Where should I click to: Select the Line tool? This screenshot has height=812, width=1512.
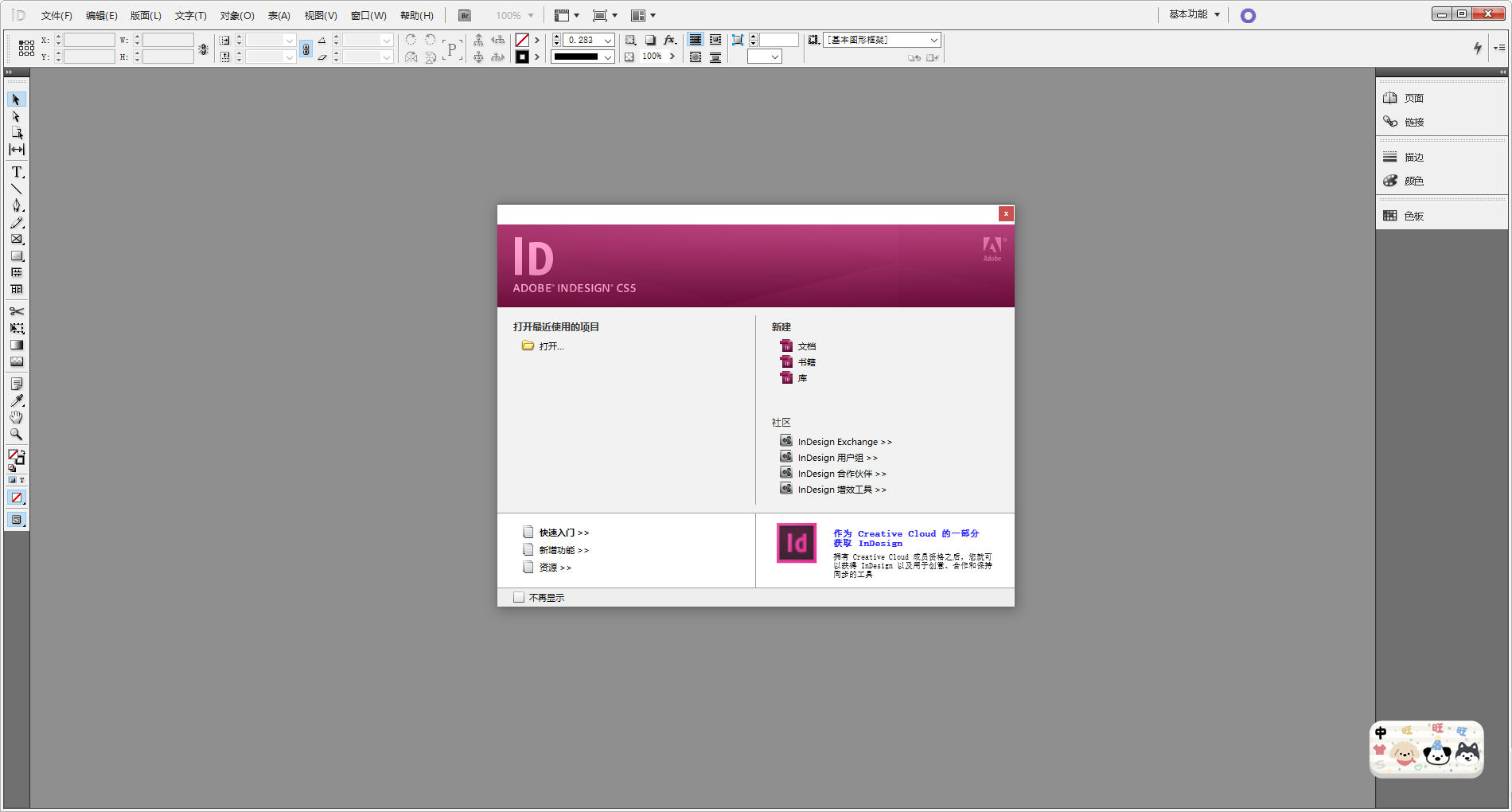(x=16, y=189)
